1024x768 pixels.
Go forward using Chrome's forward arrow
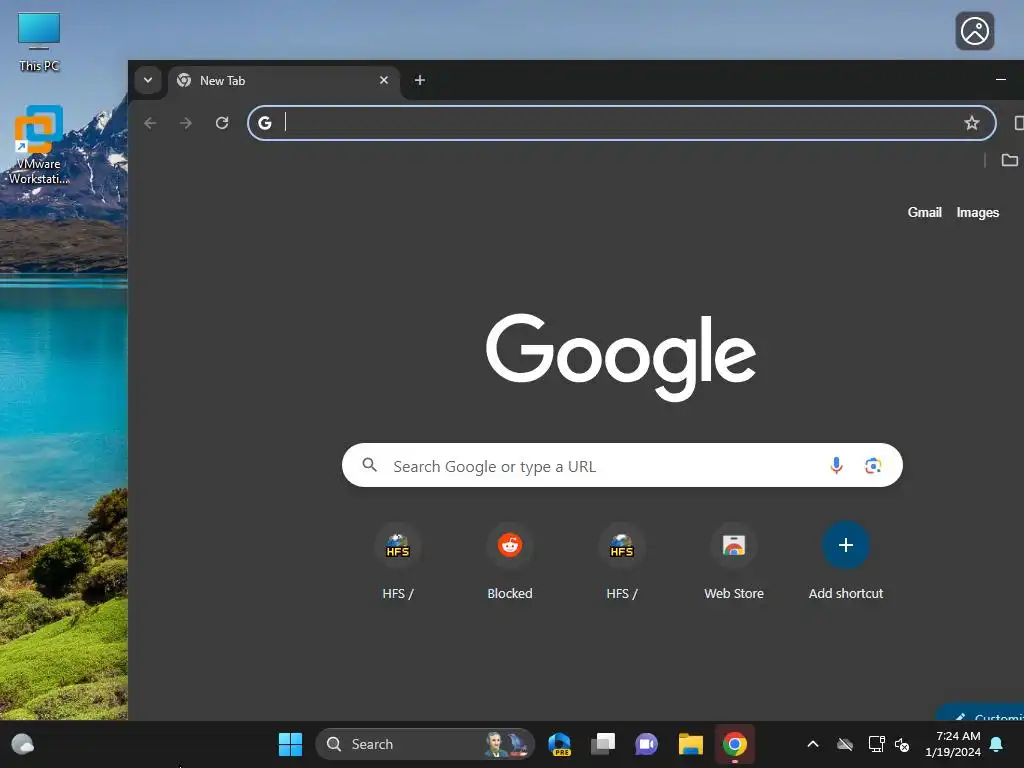pos(186,123)
